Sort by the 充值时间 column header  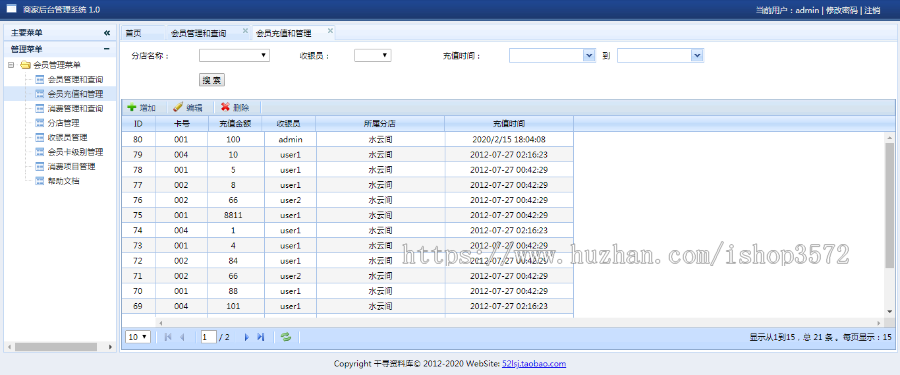(x=509, y=123)
